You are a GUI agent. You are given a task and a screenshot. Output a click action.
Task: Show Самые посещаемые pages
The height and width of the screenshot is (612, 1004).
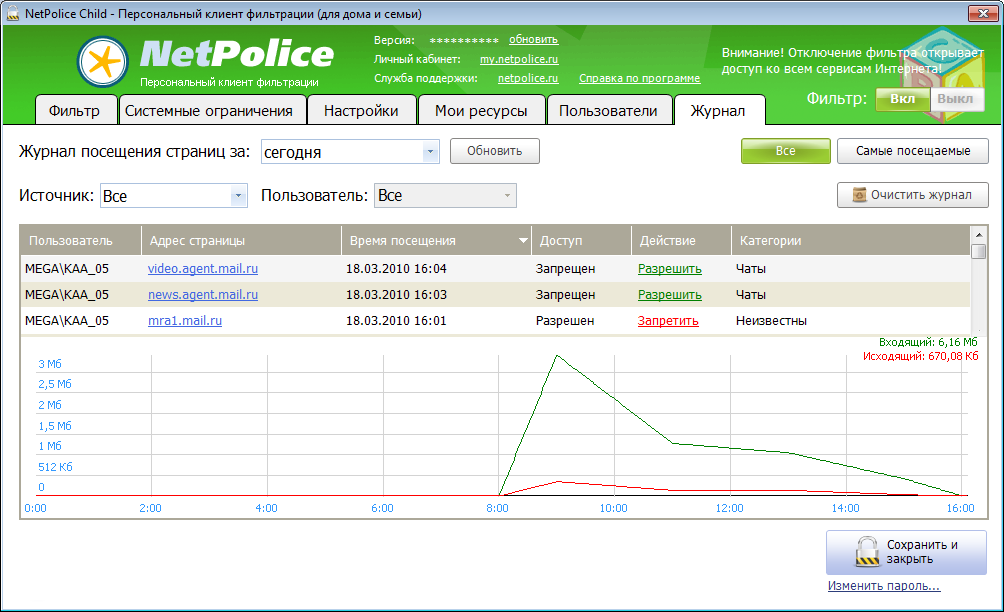click(912, 151)
